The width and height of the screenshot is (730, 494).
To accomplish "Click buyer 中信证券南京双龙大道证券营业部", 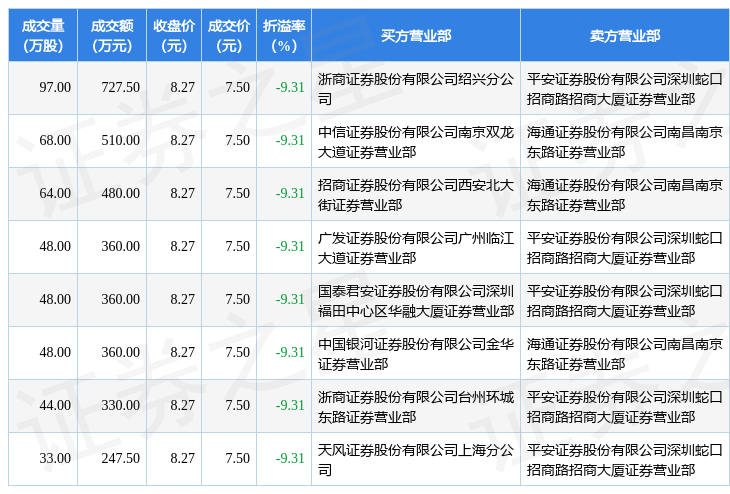I will tap(416, 142).
